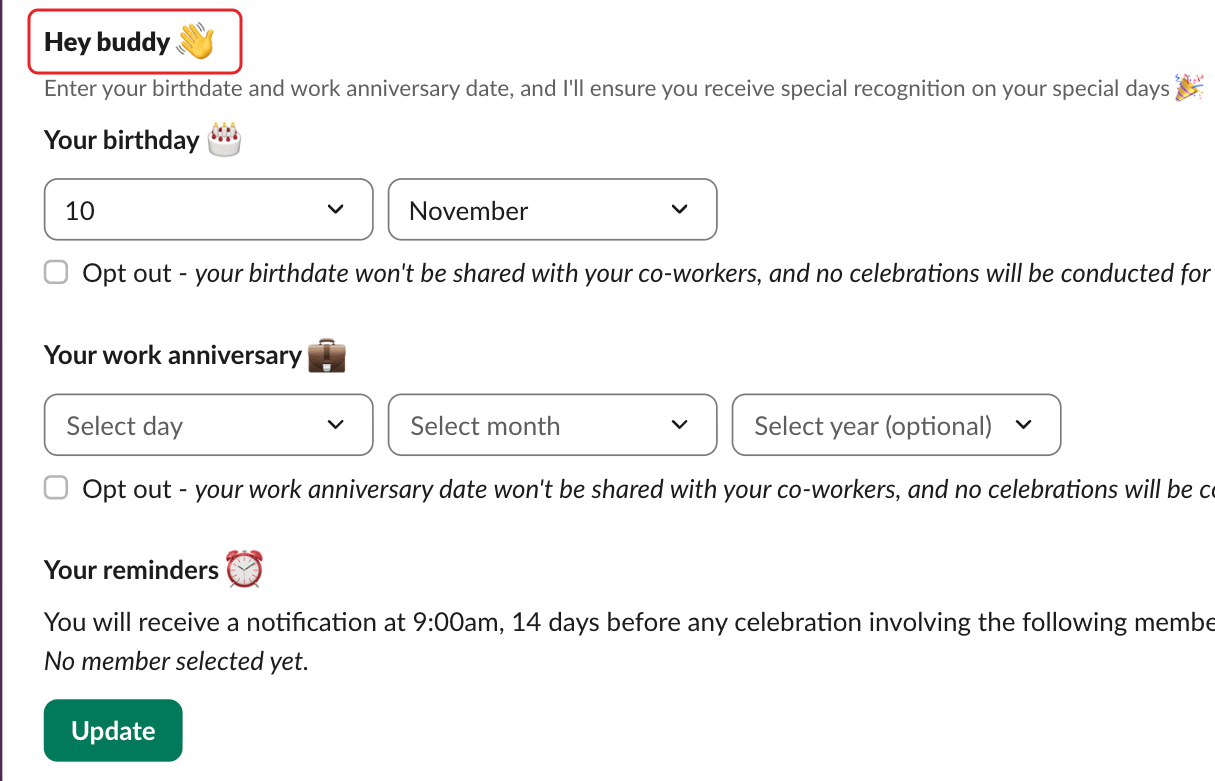Click the alarm clock emoji

click(244, 569)
